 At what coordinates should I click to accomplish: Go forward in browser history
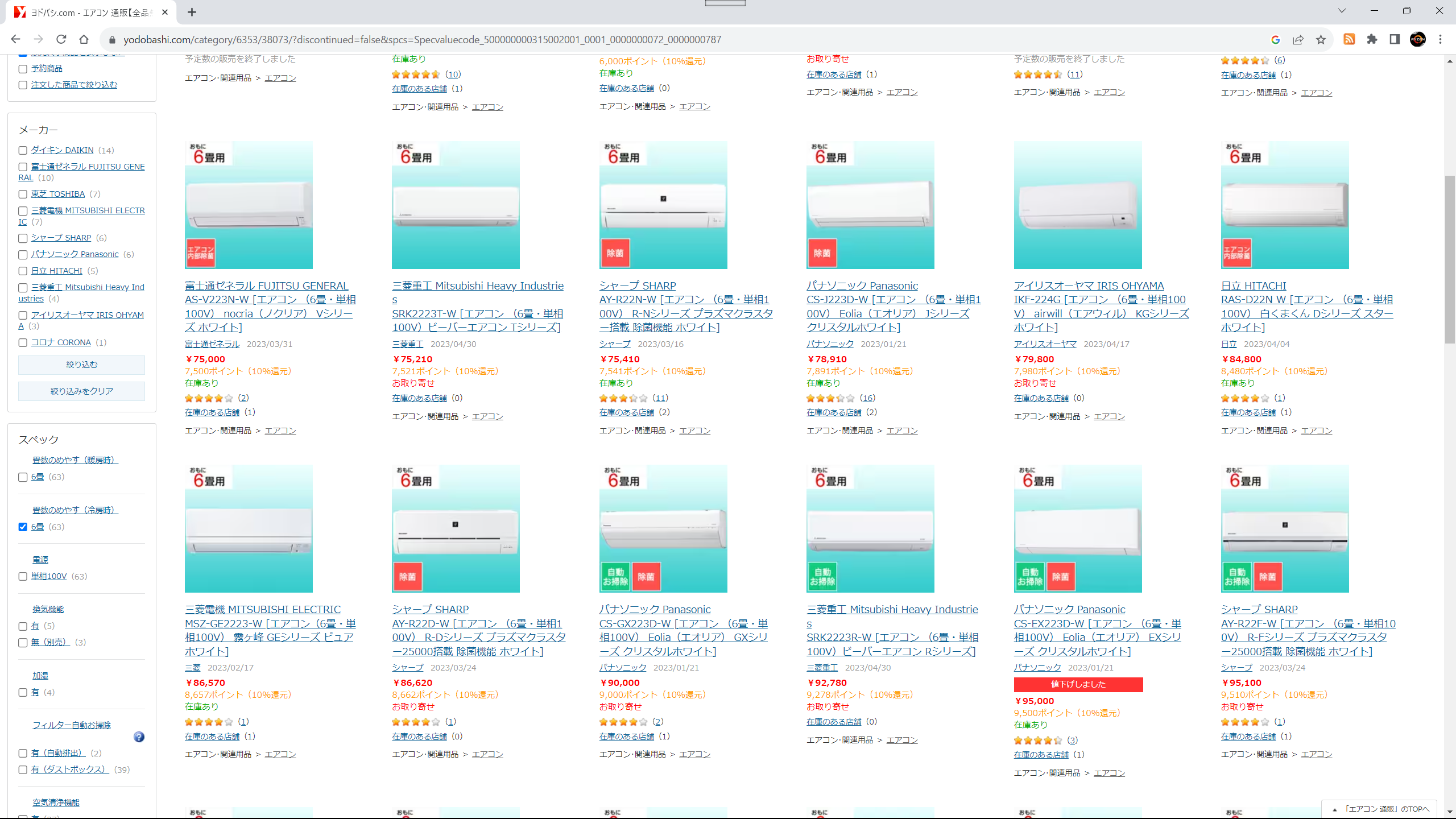38,39
